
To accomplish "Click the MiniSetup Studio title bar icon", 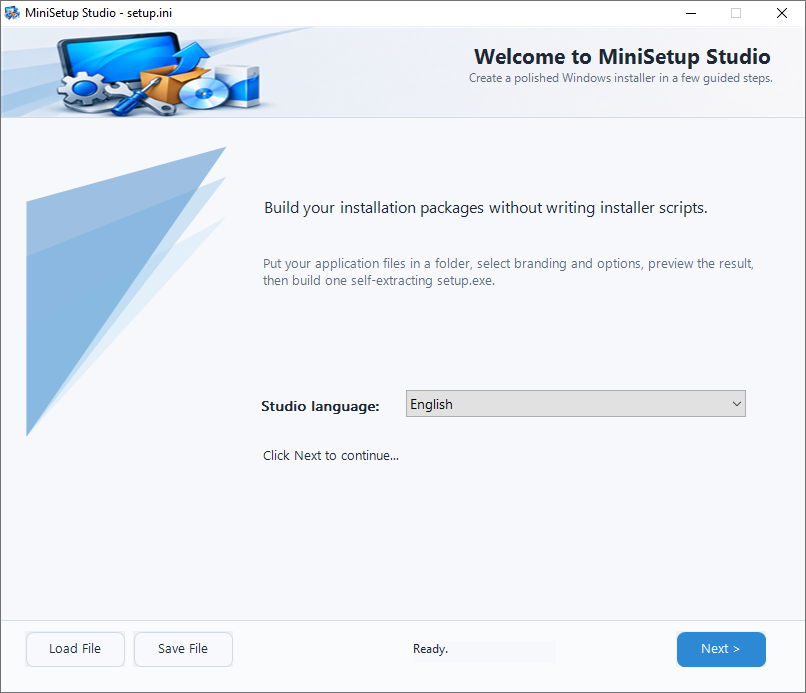I will click(x=12, y=13).
